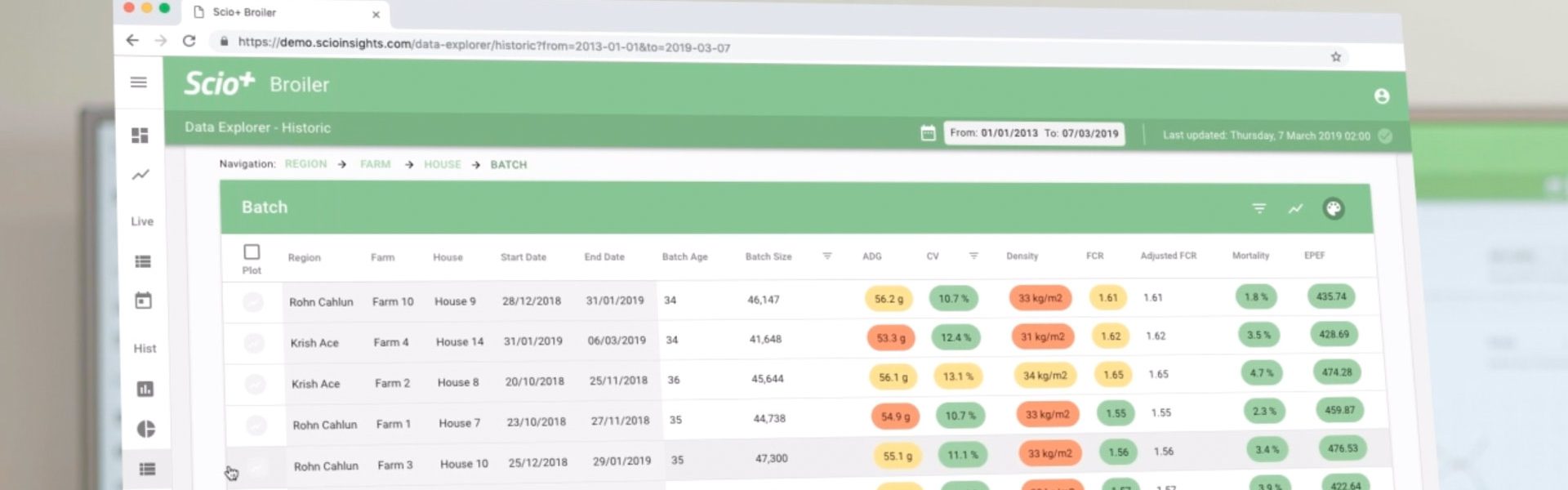Screen dimensions: 1568x490
Task: Click the 435.74 EPEF badge
Action: click(1331, 296)
